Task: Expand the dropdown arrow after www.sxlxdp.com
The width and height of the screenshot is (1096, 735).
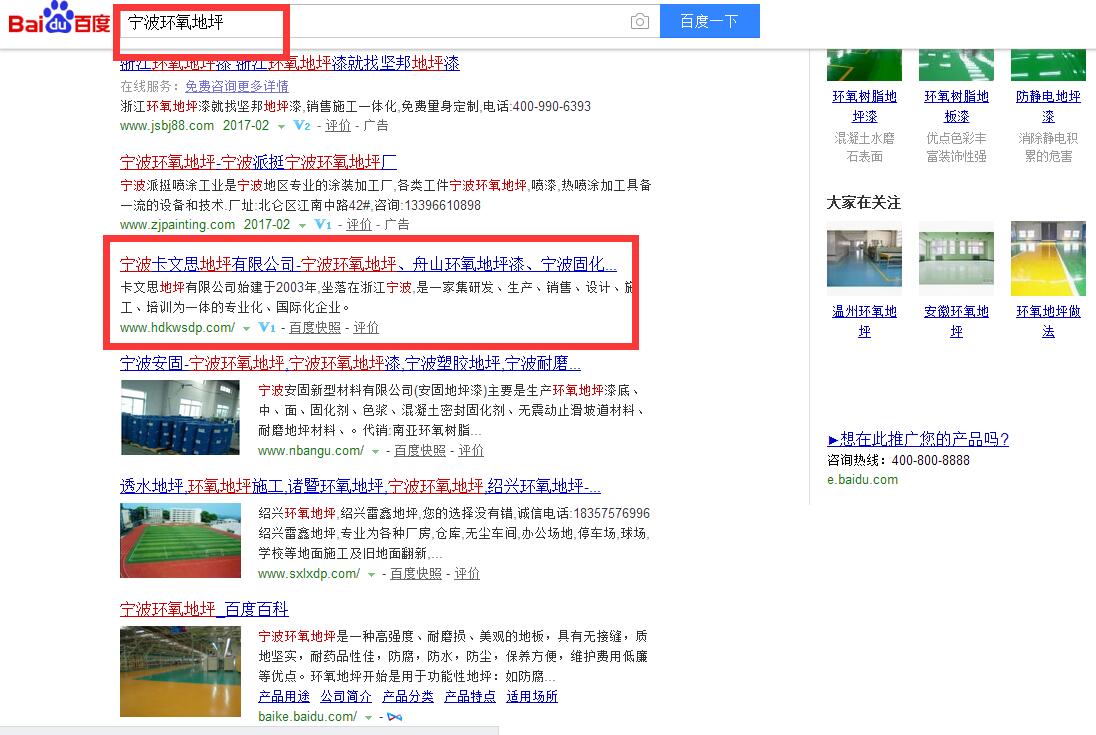Action: 371,575
